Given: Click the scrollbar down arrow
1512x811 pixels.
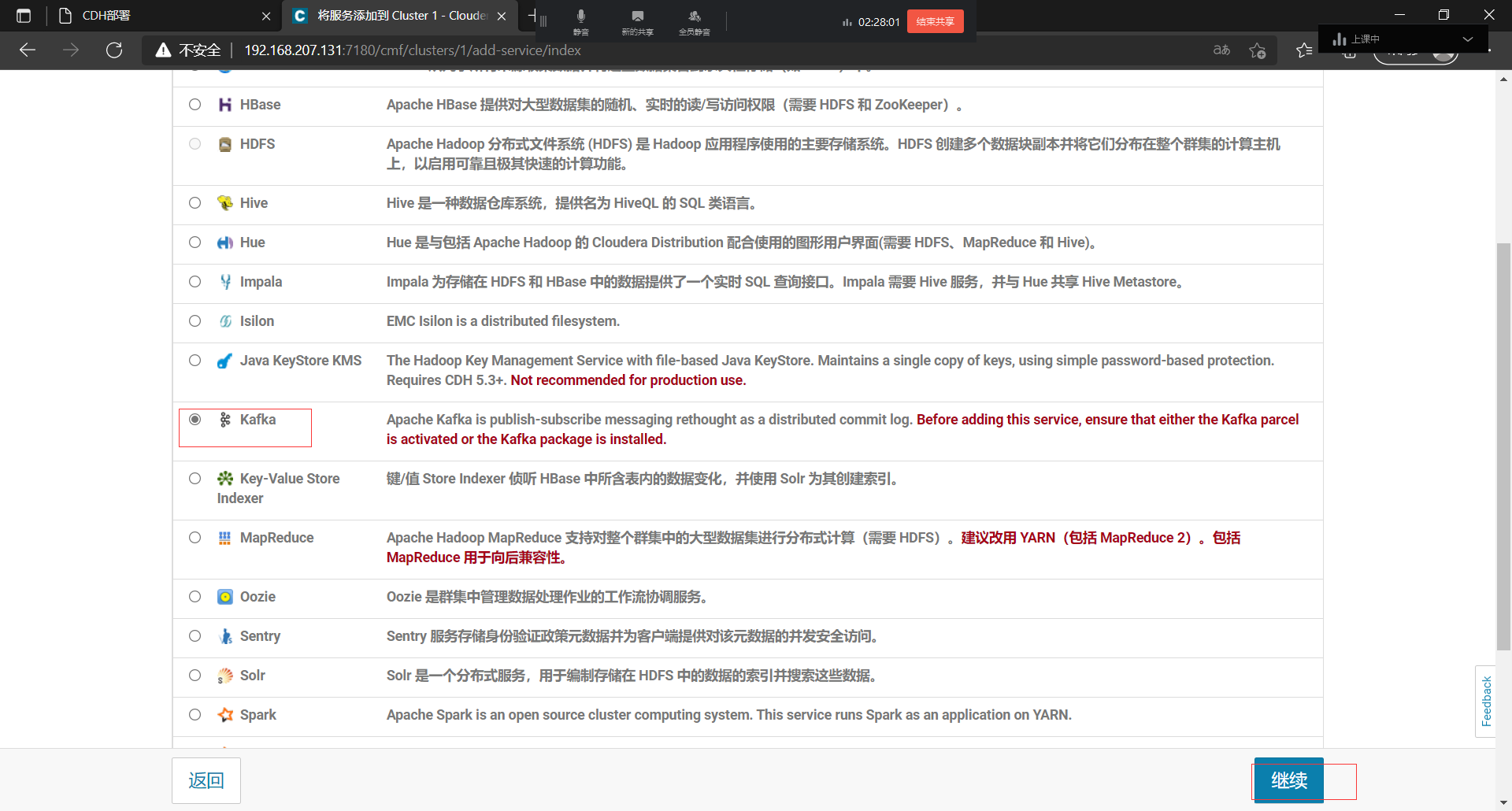Looking at the screenshot, I should (x=1504, y=803).
